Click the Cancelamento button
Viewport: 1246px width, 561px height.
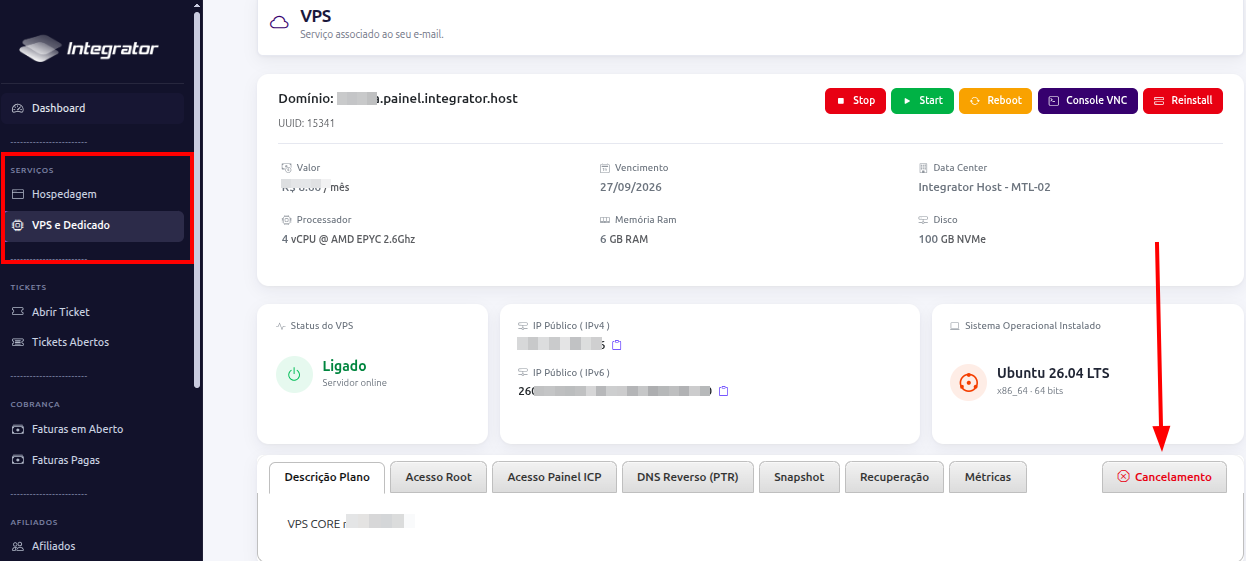pyautogui.click(x=1164, y=477)
